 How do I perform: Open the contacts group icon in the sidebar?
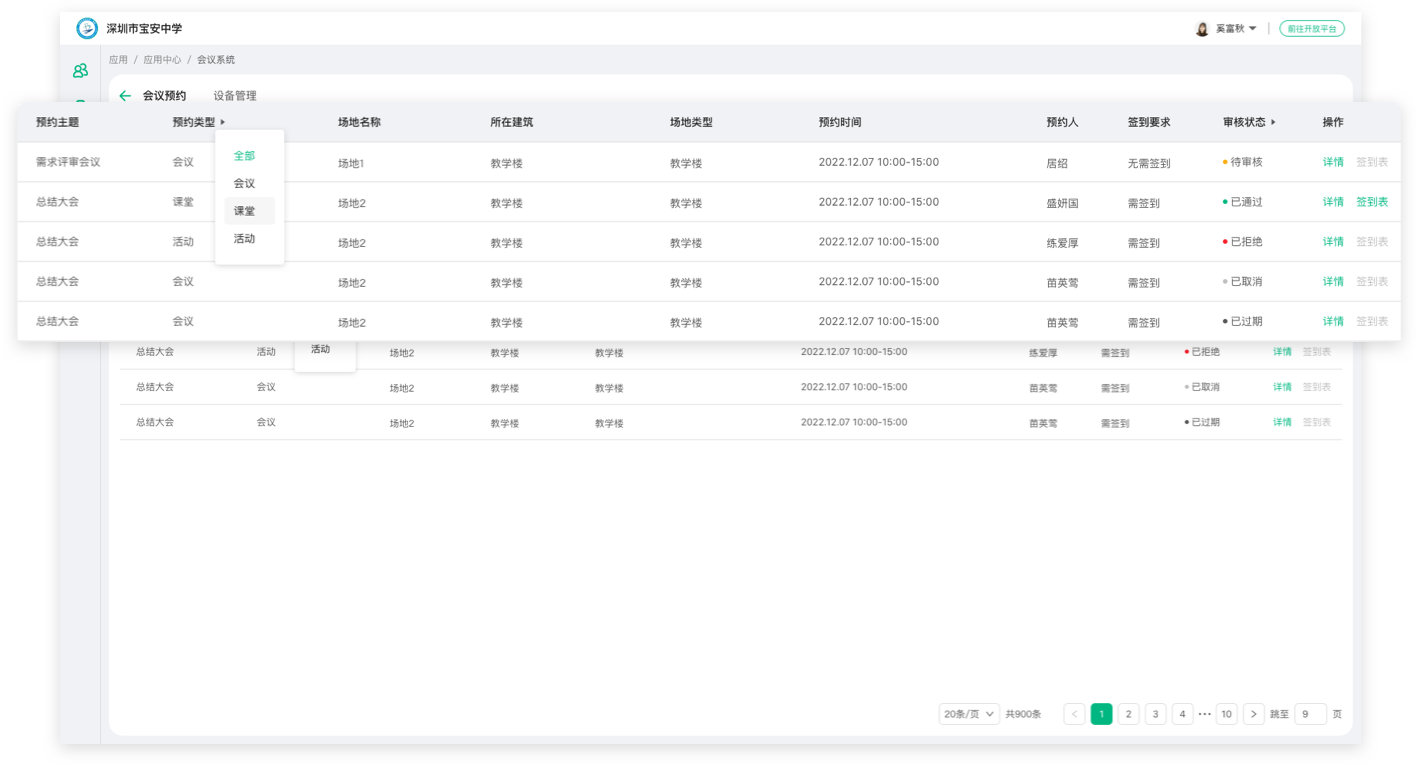coord(80,71)
